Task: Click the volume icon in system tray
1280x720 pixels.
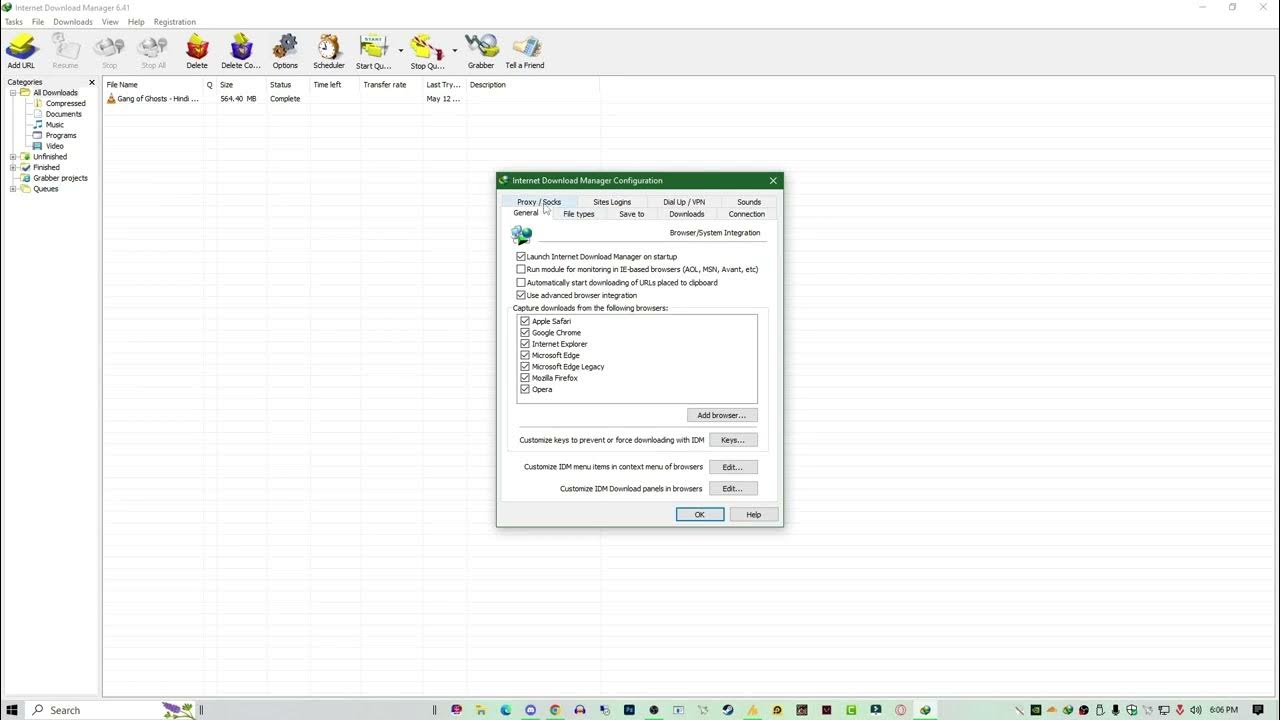Action: click(1196, 710)
